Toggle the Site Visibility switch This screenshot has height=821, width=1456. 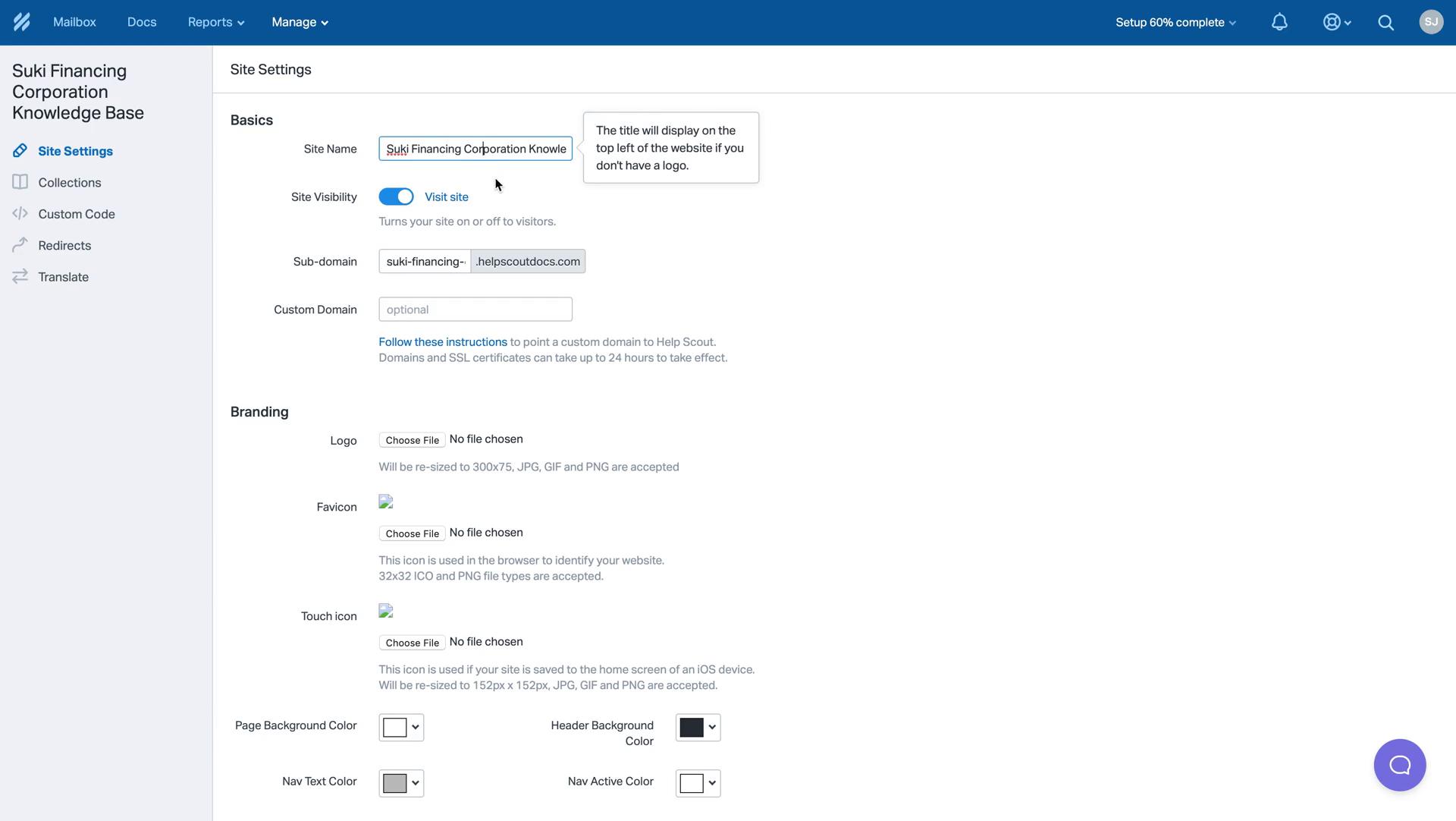pyautogui.click(x=396, y=197)
